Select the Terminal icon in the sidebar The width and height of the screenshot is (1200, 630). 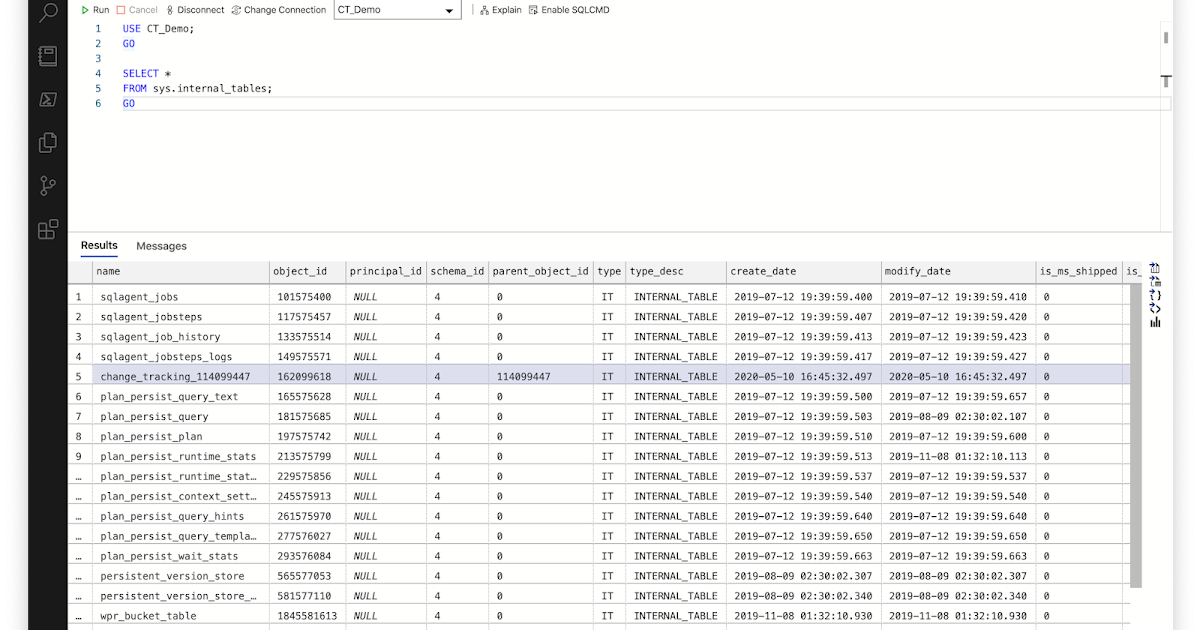[46, 99]
